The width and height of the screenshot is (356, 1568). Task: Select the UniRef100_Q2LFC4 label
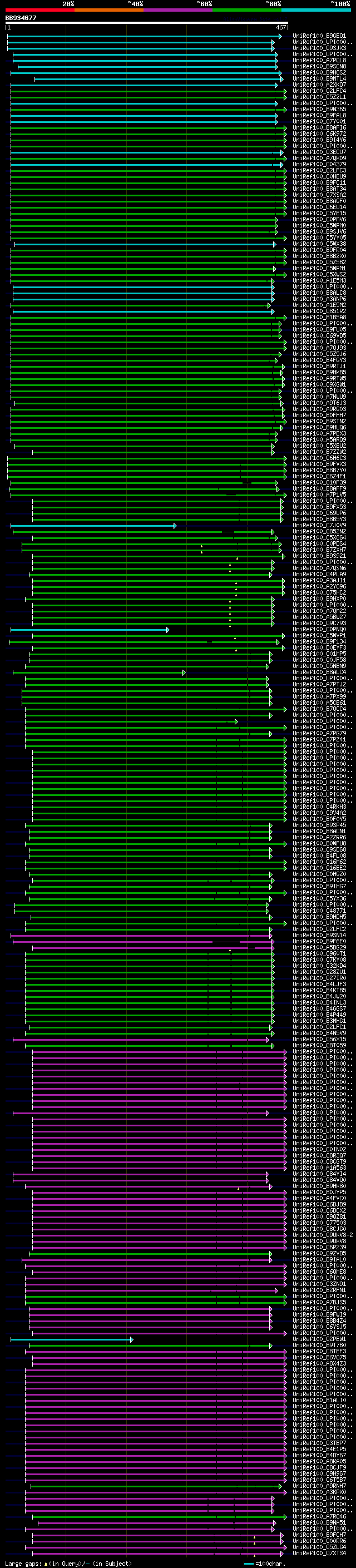tap(319, 91)
